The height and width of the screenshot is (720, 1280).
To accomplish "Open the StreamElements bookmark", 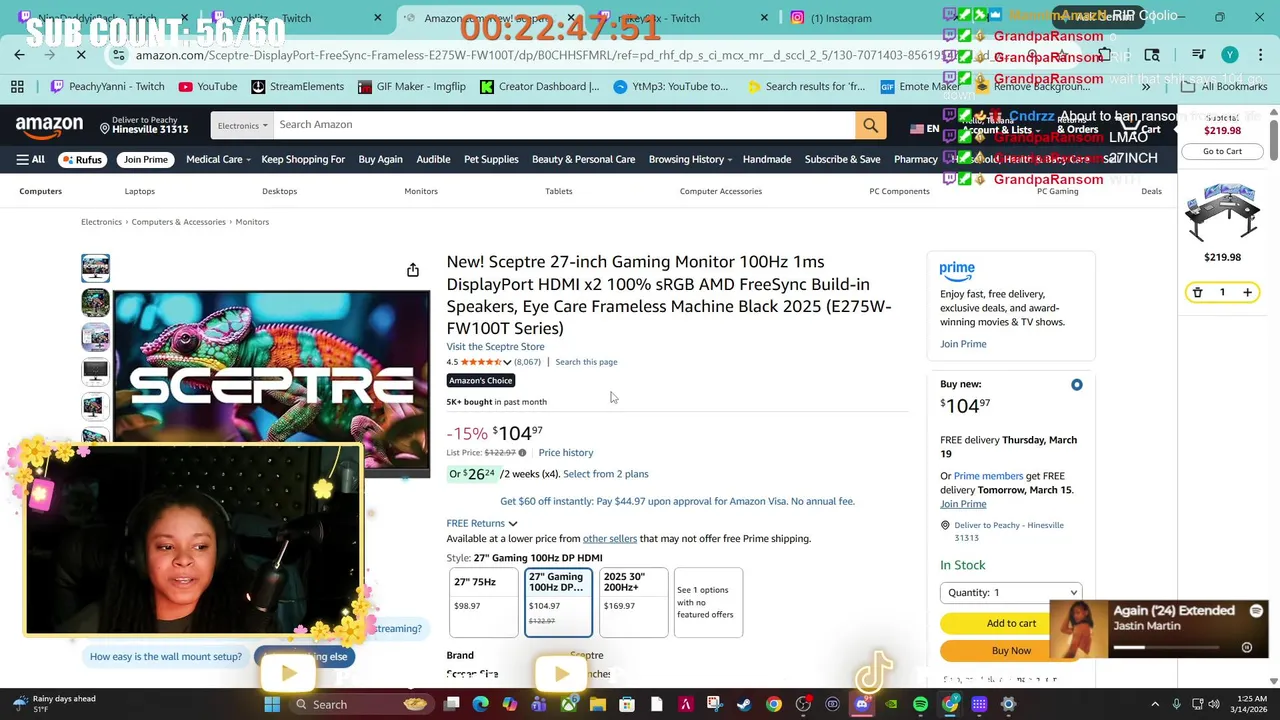I will click(297, 86).
